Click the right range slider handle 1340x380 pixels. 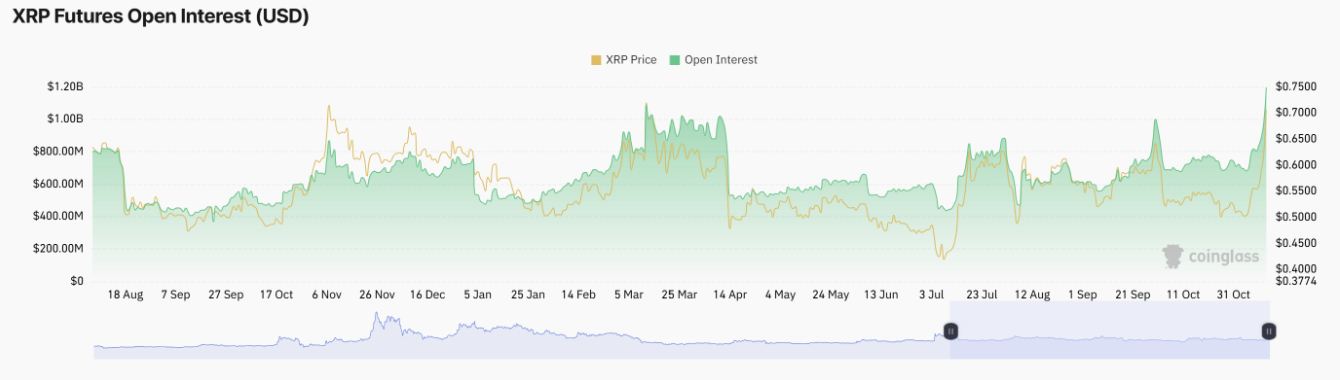tap(1268, 331)
